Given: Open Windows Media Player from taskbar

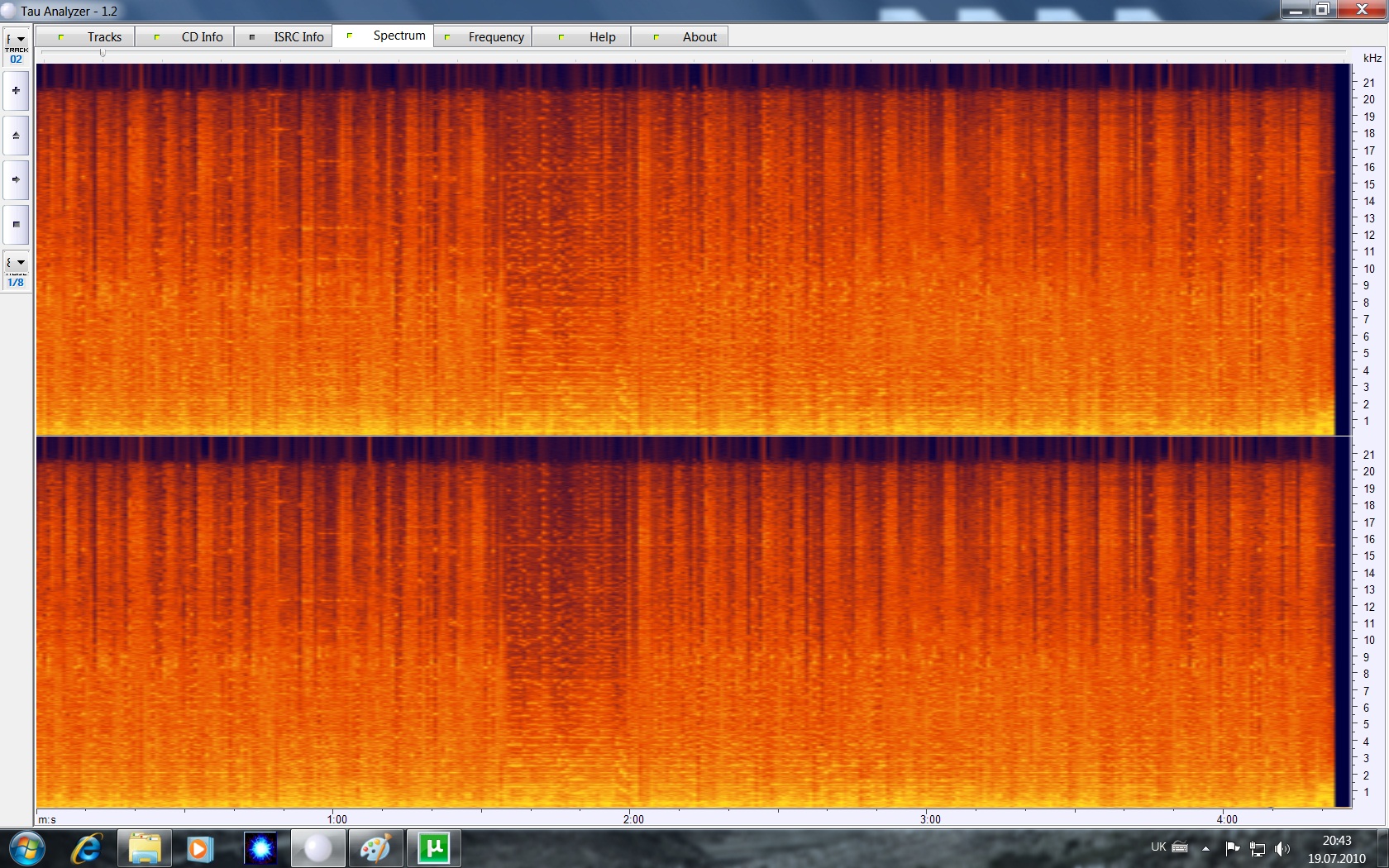Looking at the screenshot, I should click(x=199, y=848).
